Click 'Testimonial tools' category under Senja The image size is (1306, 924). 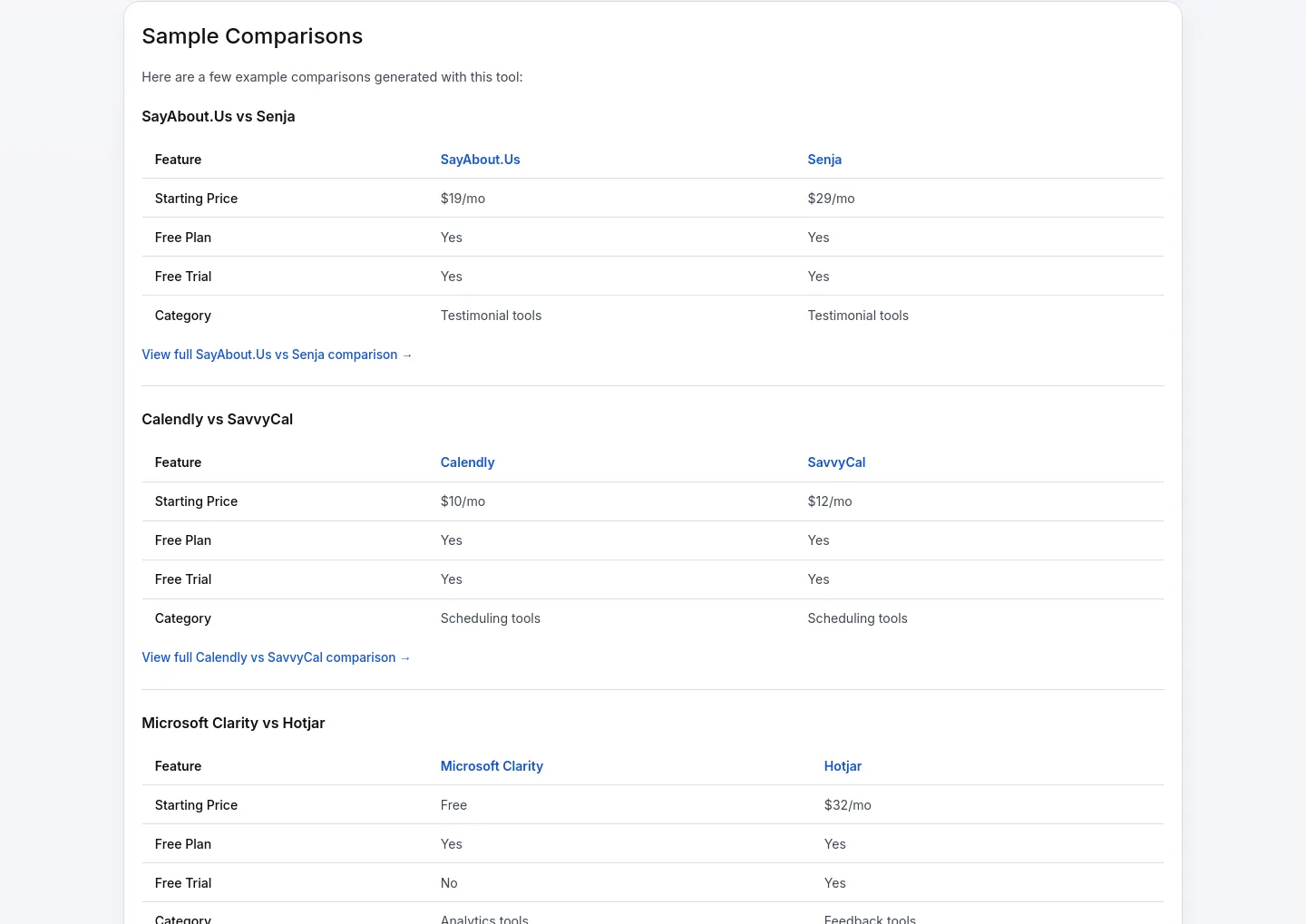pos(858,316)
